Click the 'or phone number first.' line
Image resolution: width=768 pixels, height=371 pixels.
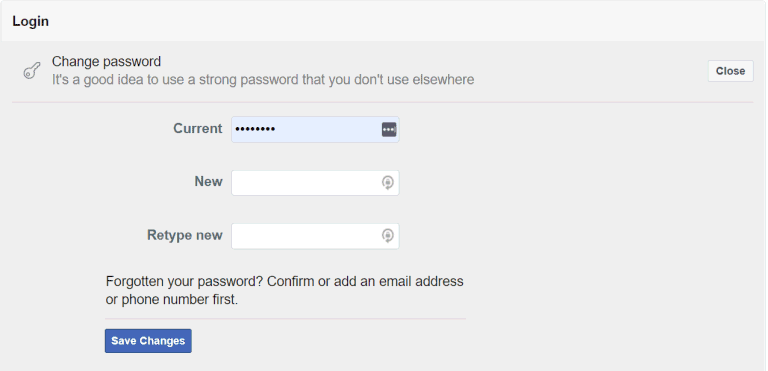[171, 300]
